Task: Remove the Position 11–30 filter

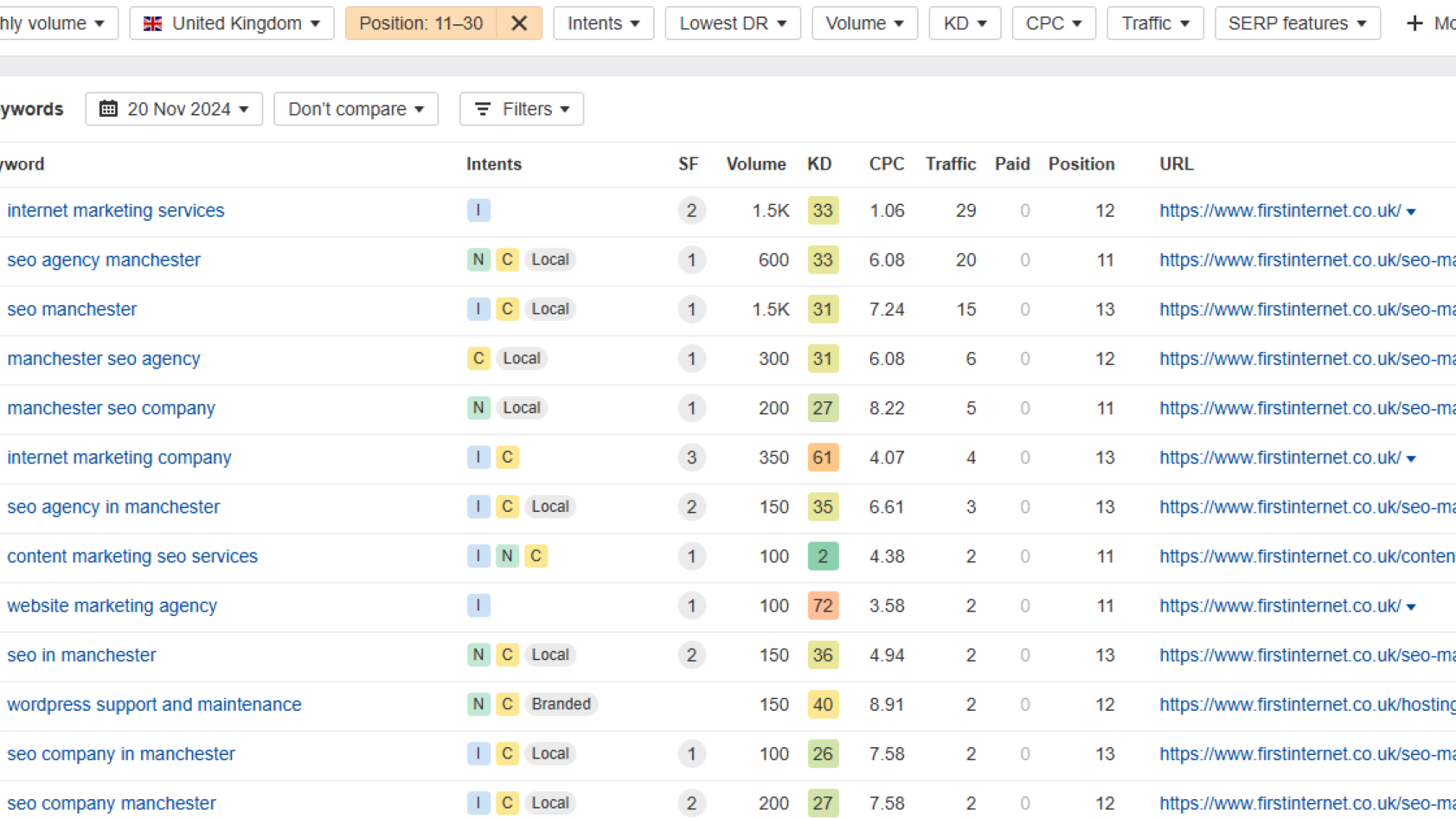Action: pyautogui.click(x=519, y=23)
